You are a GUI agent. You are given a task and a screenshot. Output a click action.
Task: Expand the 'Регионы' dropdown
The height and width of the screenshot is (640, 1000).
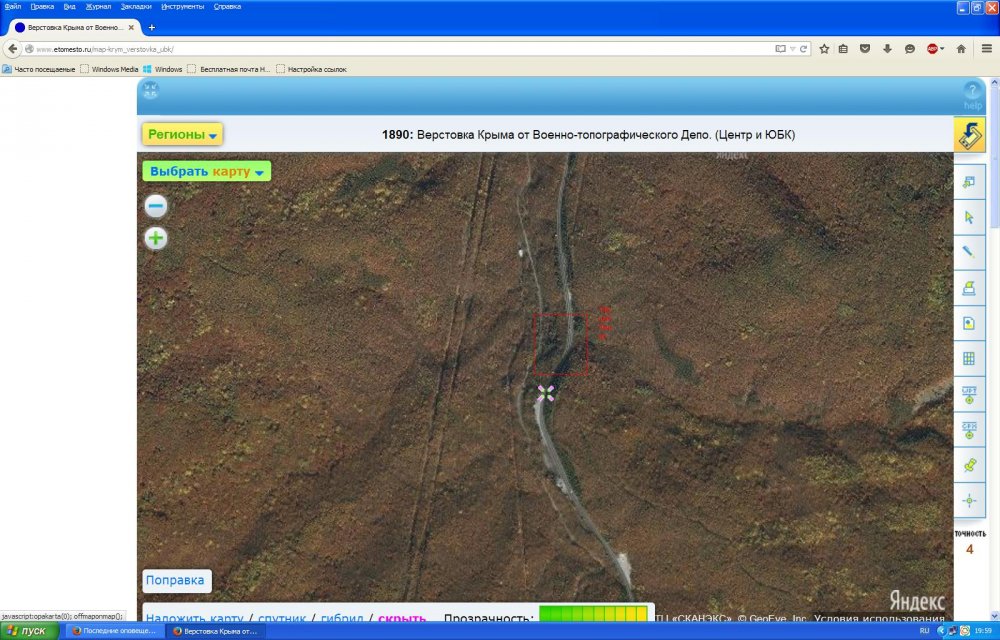click(x=183, y=134)
